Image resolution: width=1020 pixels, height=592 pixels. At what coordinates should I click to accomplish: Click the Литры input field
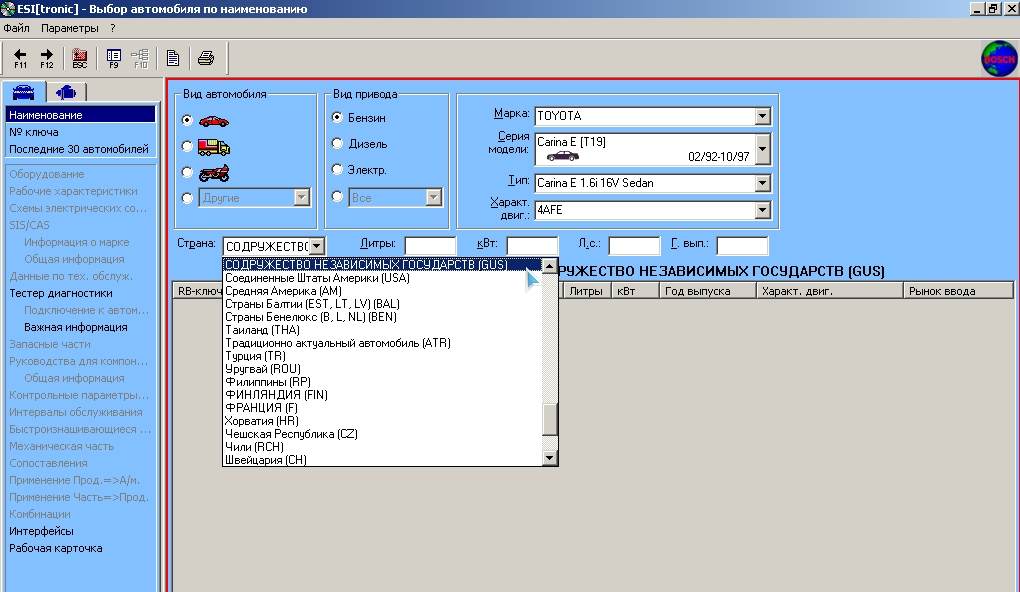(x=430, y=245)
